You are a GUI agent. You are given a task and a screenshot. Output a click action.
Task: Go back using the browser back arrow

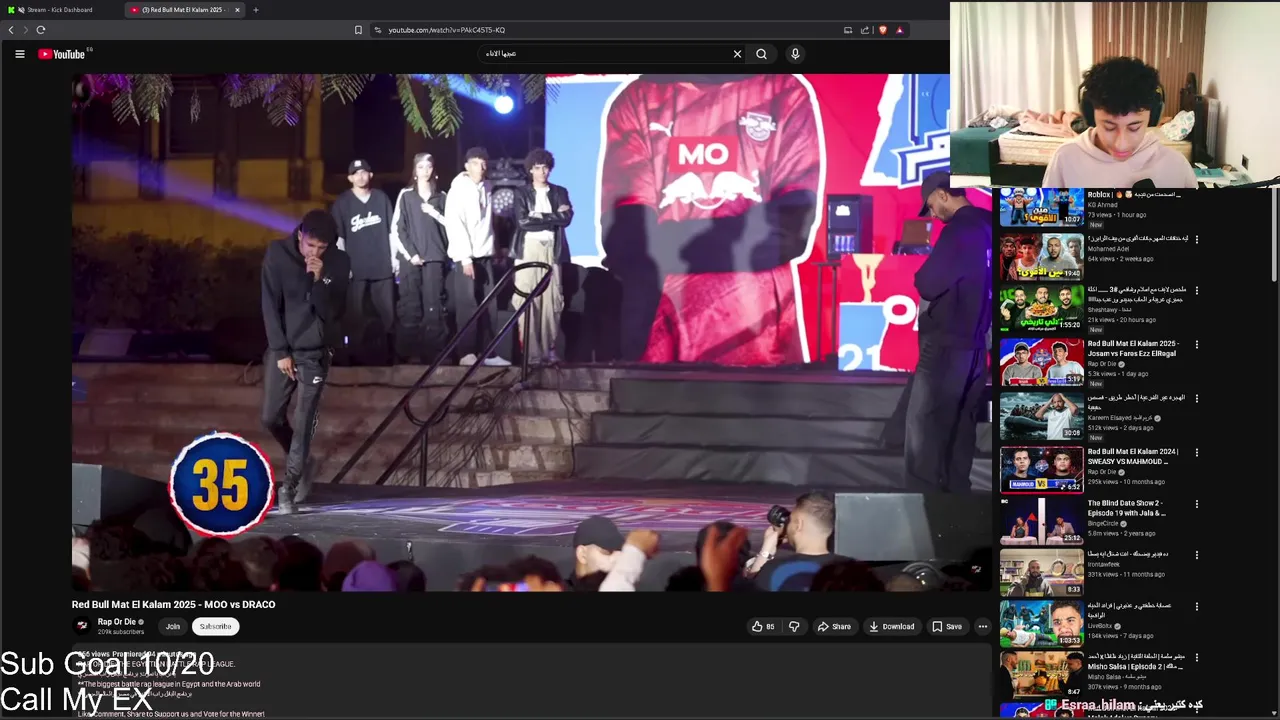click(x=11, y=30)
